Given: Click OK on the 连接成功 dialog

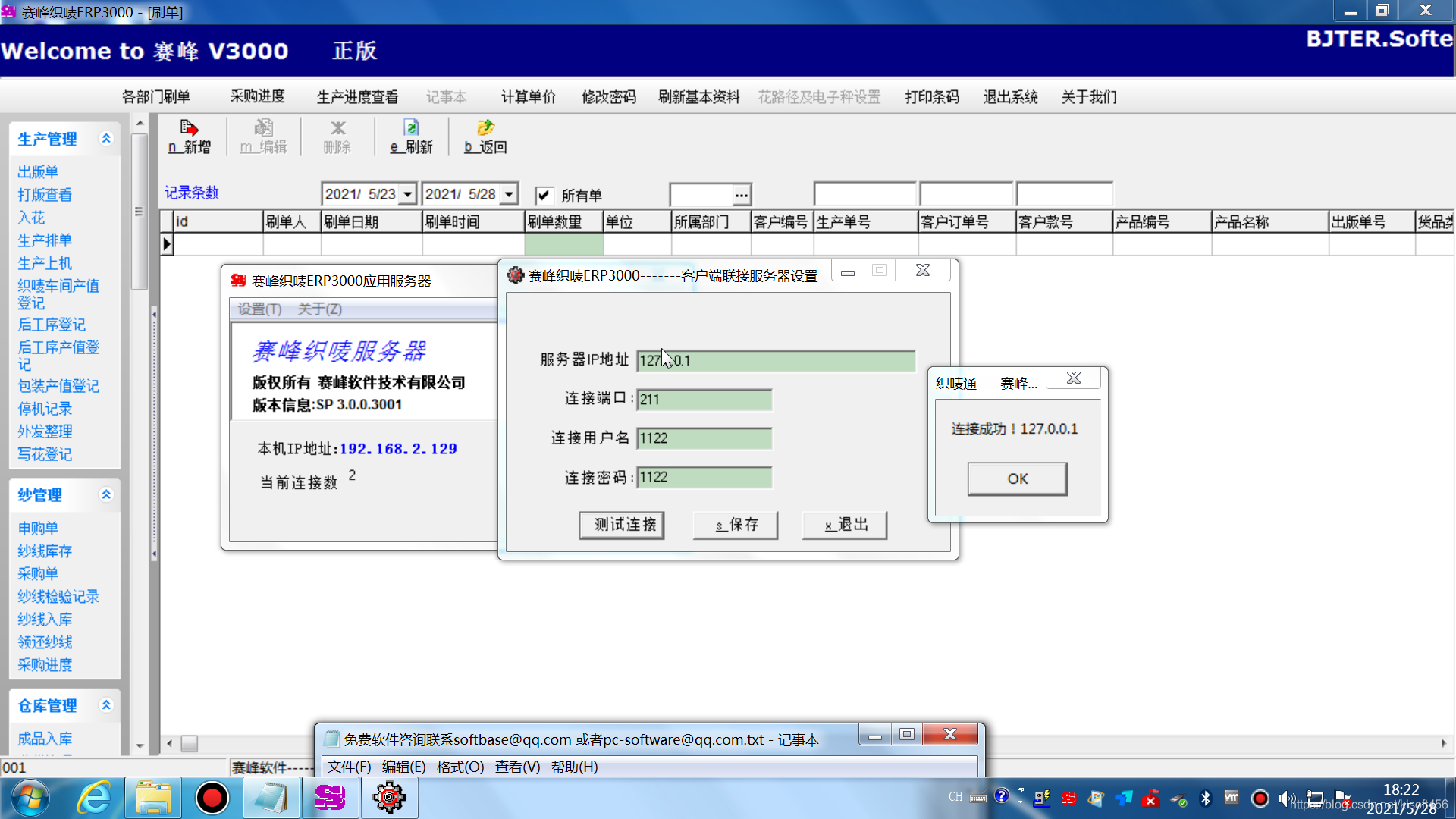Looking at the screenshot, I should (1017, 479).
